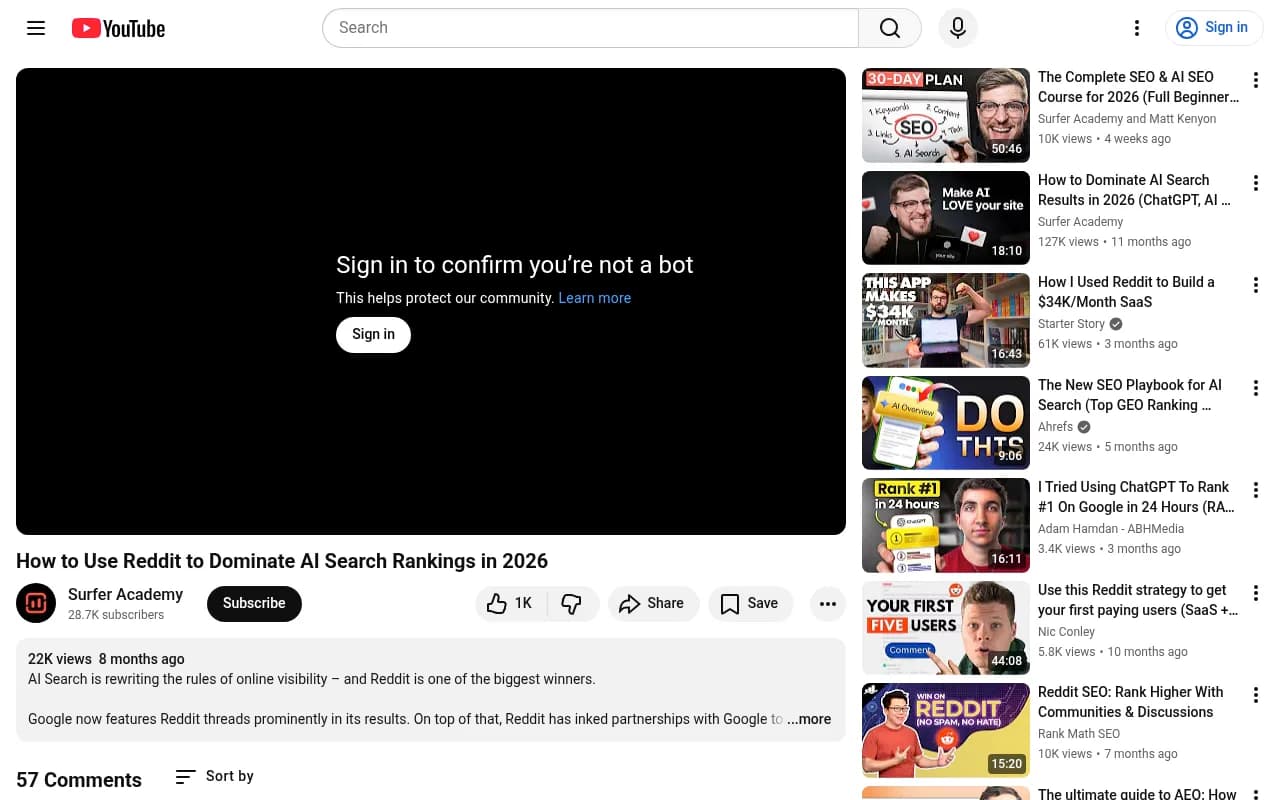
Task: Click title Use this Reddit strategy
Action: 1138,600
